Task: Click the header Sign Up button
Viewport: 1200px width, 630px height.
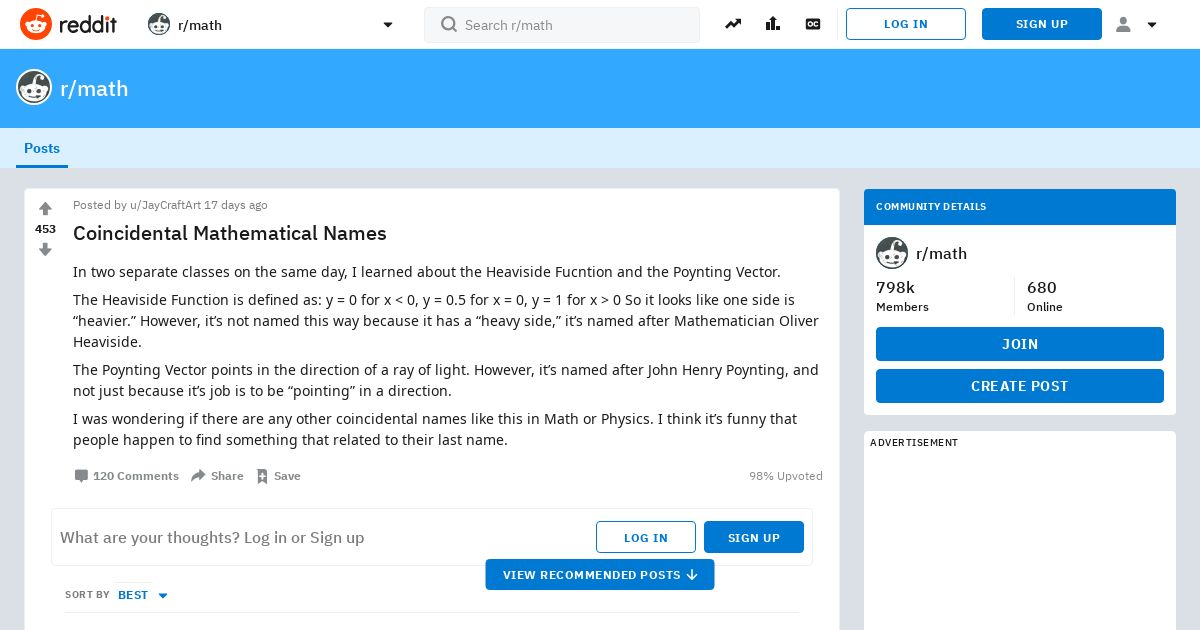Action: coord(1042,24)
